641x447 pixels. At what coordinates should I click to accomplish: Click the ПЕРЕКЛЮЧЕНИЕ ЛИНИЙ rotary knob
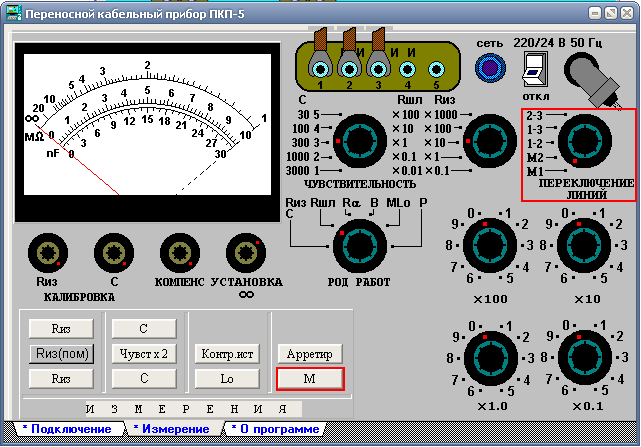[x=585, y=141]
